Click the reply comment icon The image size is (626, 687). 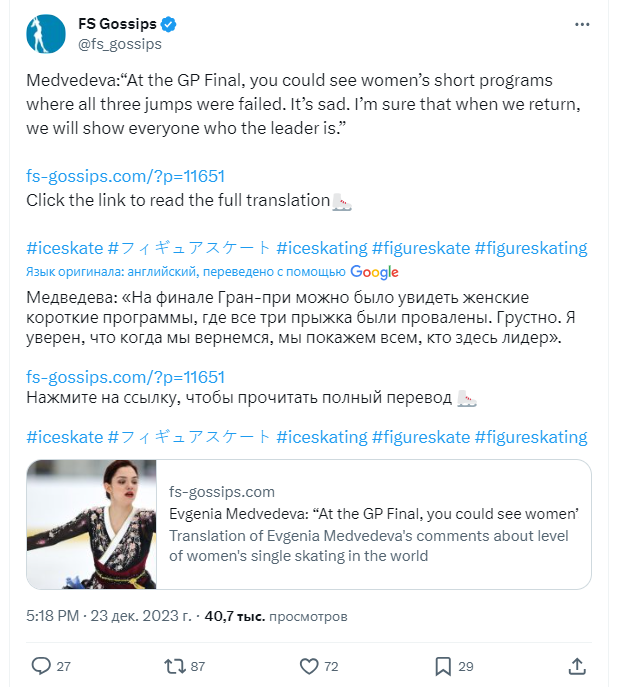(x=41, y=666)
